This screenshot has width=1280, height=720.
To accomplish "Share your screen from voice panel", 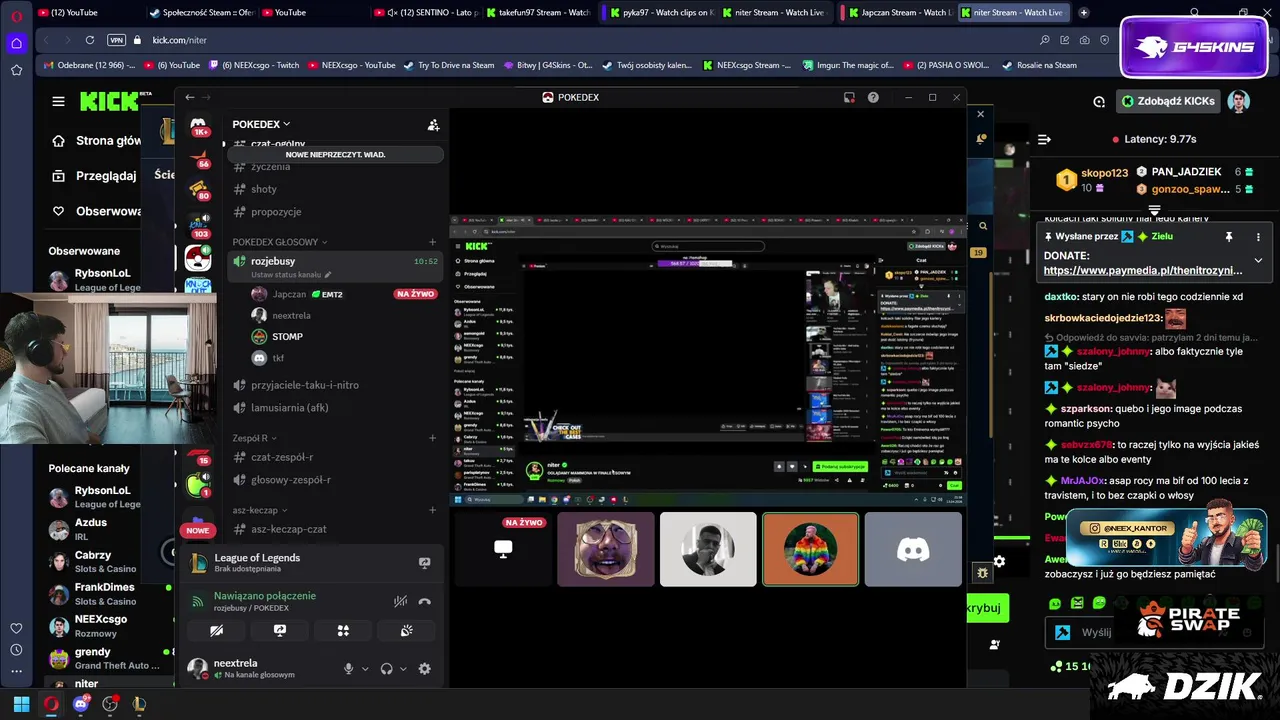I will (x=280, y=631).
